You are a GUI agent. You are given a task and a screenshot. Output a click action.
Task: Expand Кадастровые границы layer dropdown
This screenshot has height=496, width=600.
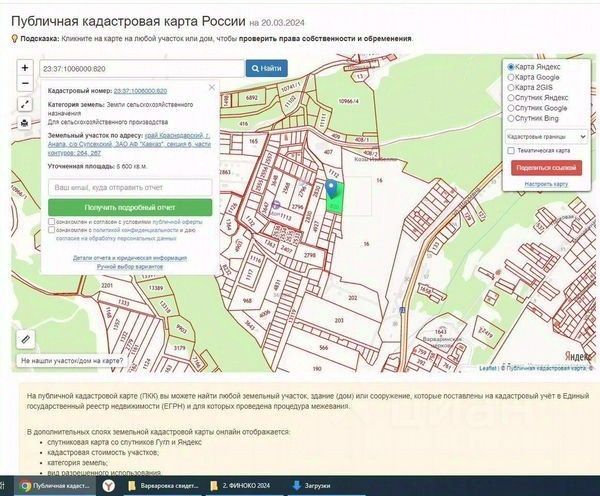546,137
